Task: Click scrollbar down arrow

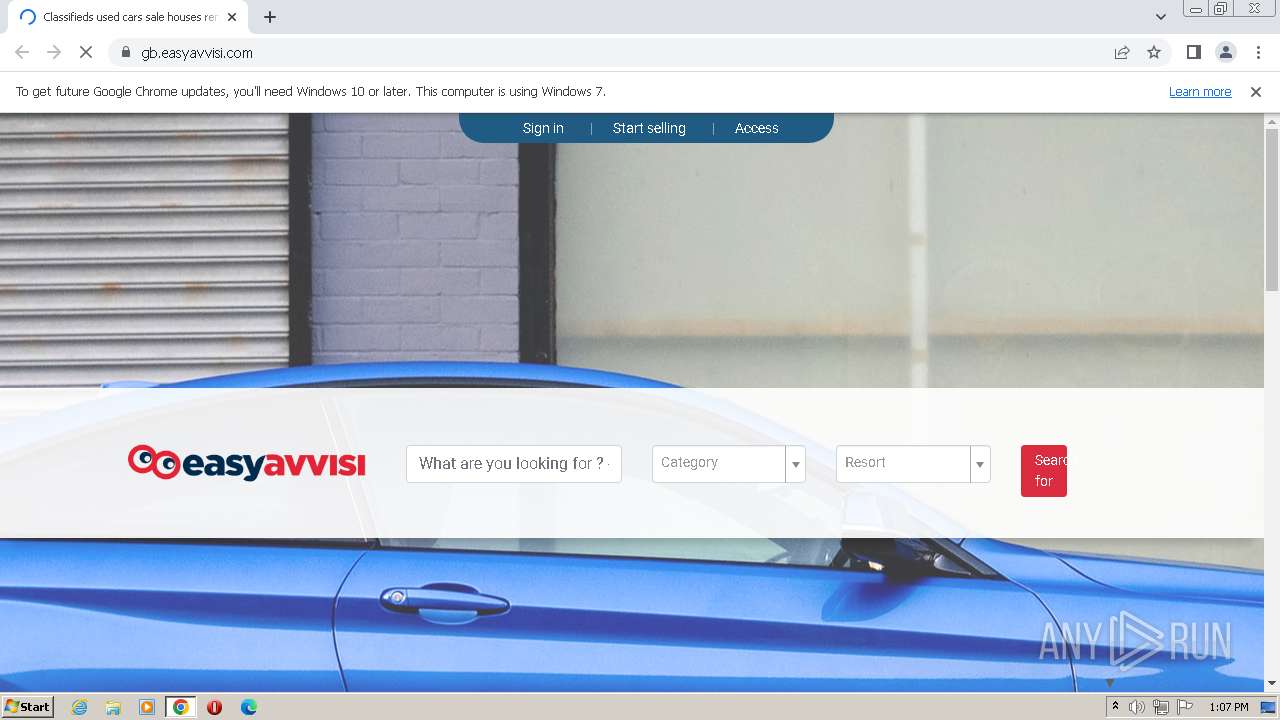Action: [x=1272, y=684]
